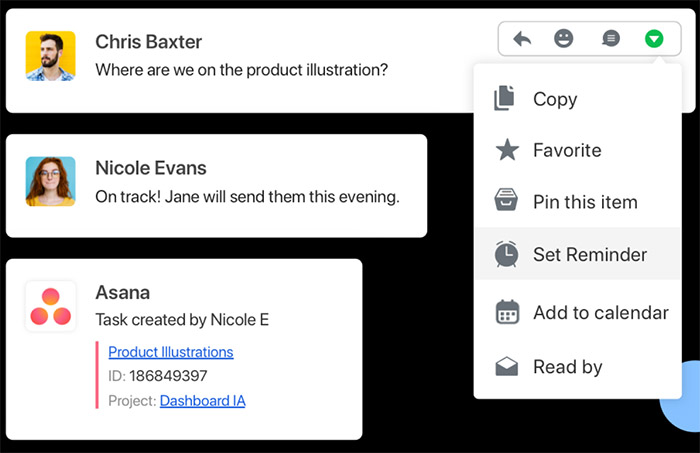Follow the Dashboard IA project link
Screen dimensions: 700x453
pyautogui.click(x=202, y=400)
